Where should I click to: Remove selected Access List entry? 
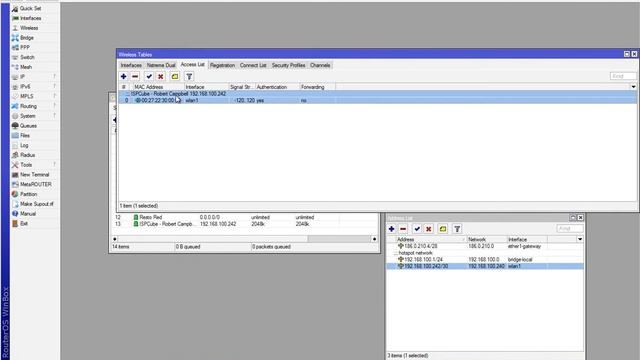pos(135,76)
